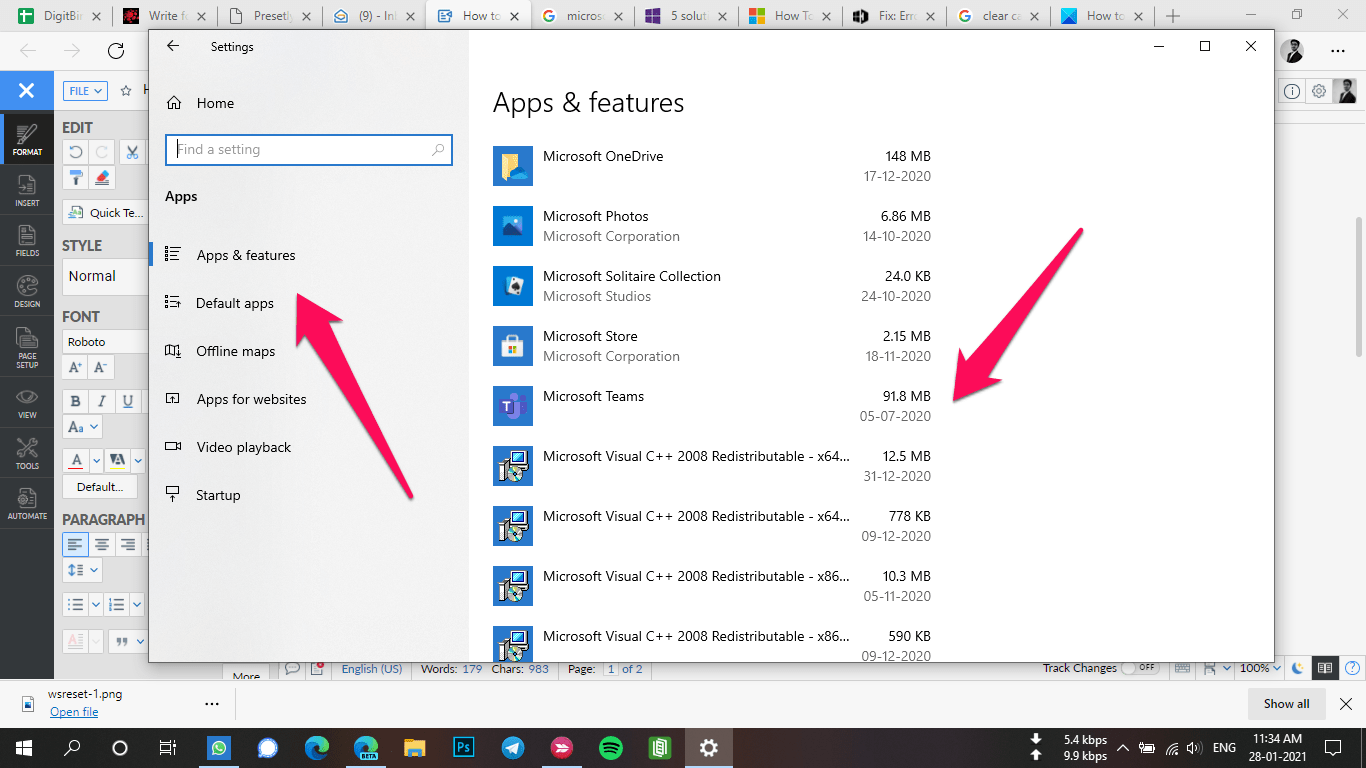Toggle night mode moon icon in status bar

pos(1298,668)
